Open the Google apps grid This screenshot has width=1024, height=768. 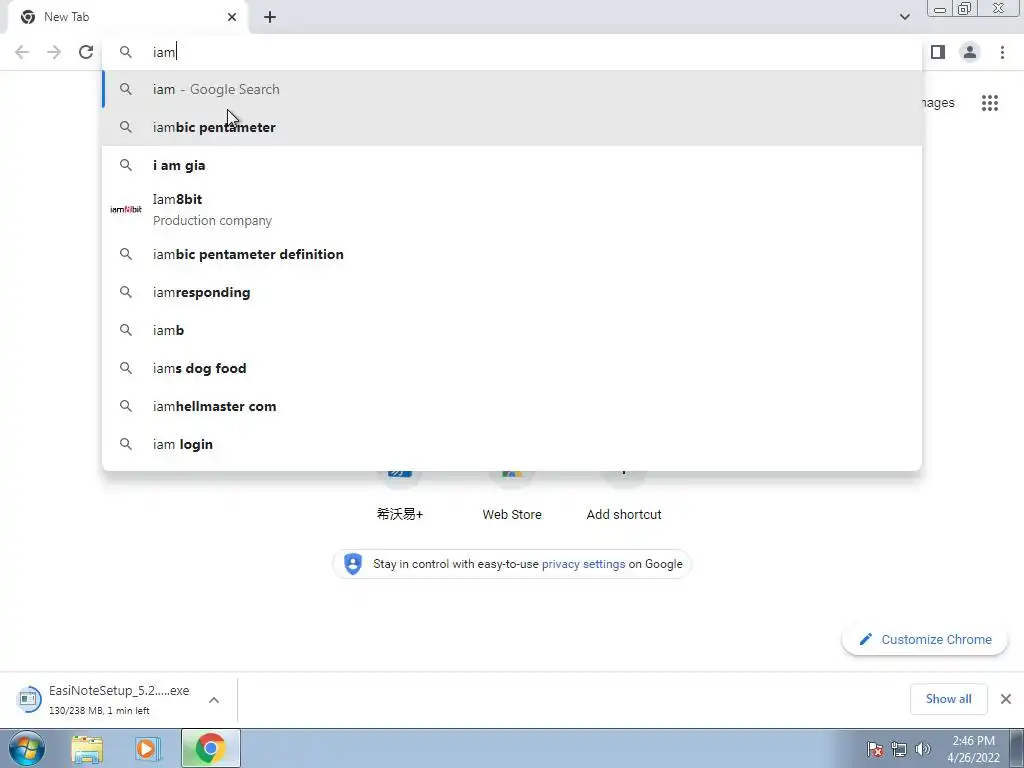989,103
